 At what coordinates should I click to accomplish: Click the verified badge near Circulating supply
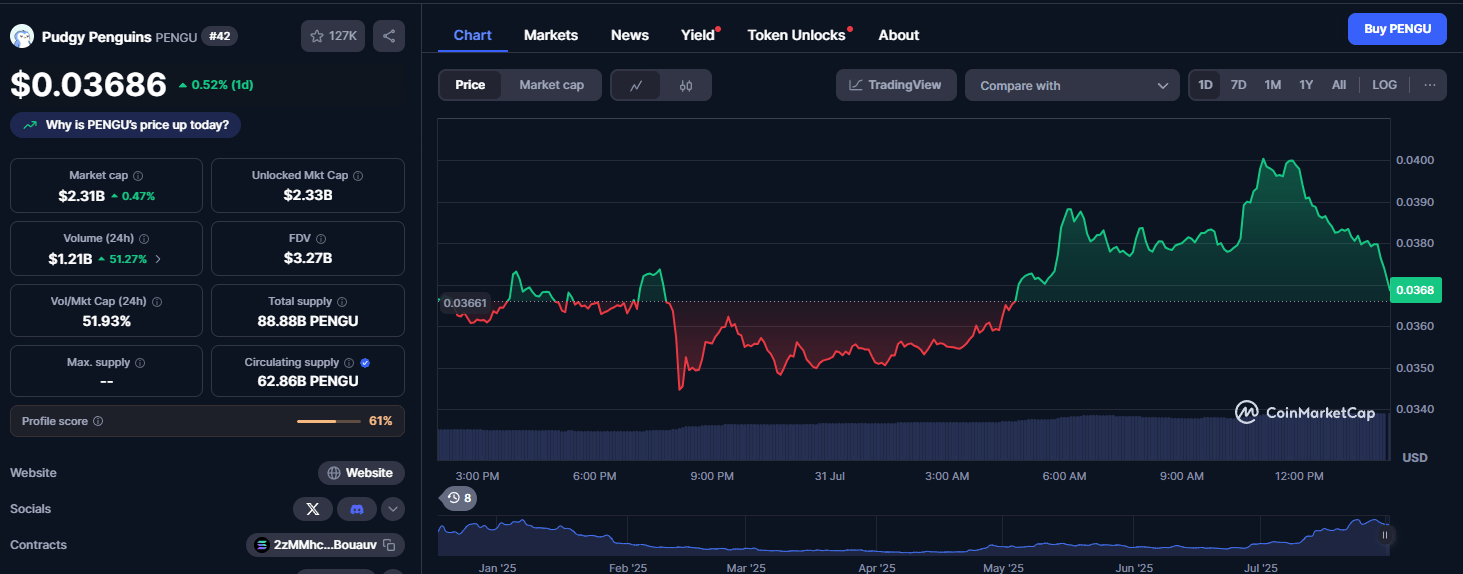click(365, 363)
